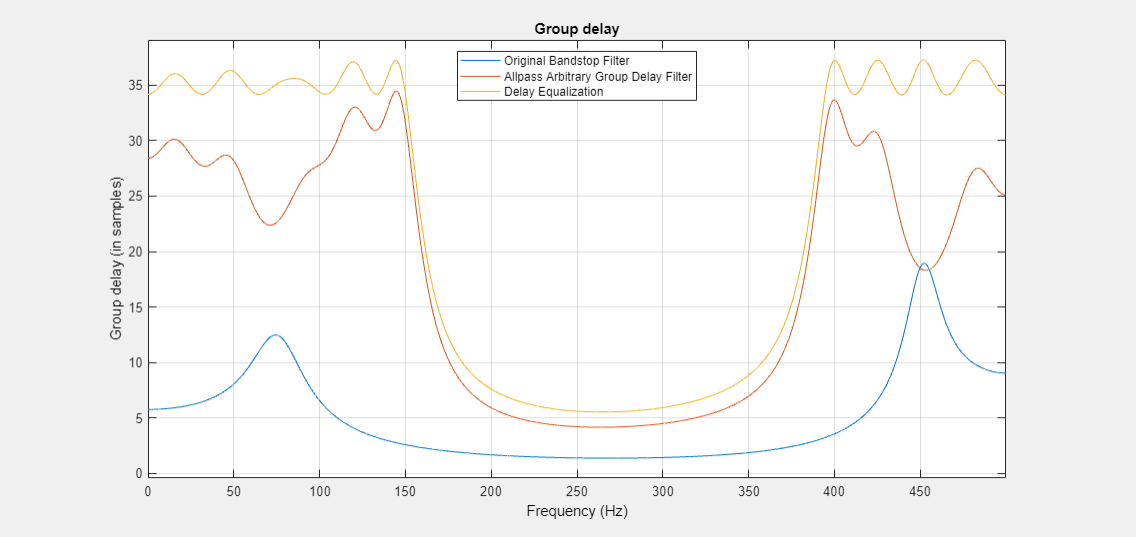Click the orange curve dip near 70 Hz
The height and width of the screenshot is (537, 1136).
tap(269, 225)
